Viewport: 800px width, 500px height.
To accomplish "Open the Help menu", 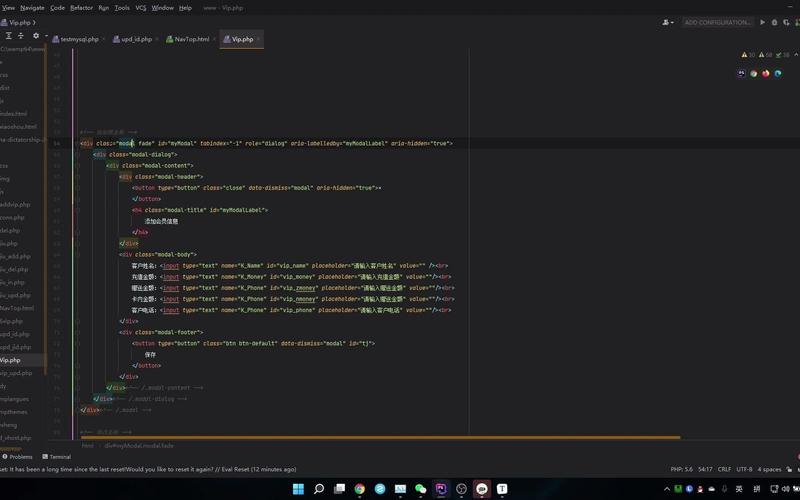I will 185,8.
